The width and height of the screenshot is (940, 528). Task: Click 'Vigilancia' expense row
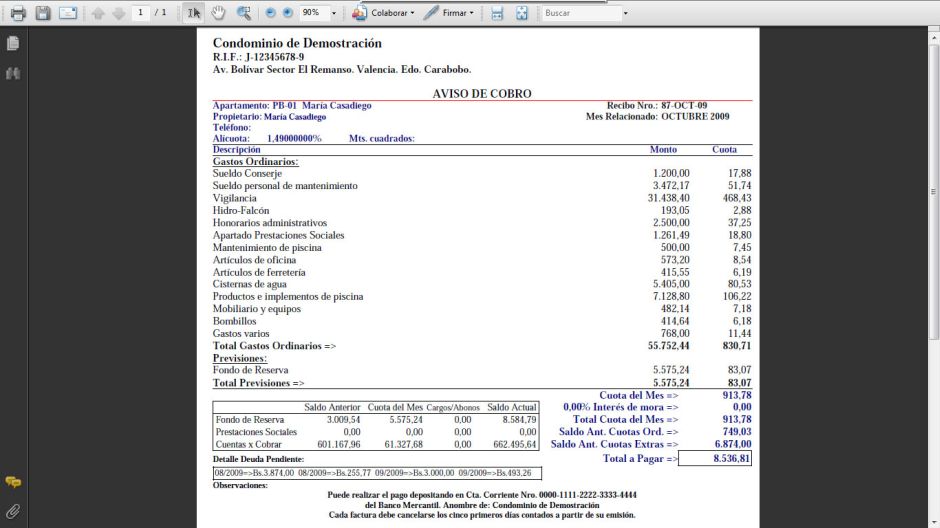[x=482, y=198]
